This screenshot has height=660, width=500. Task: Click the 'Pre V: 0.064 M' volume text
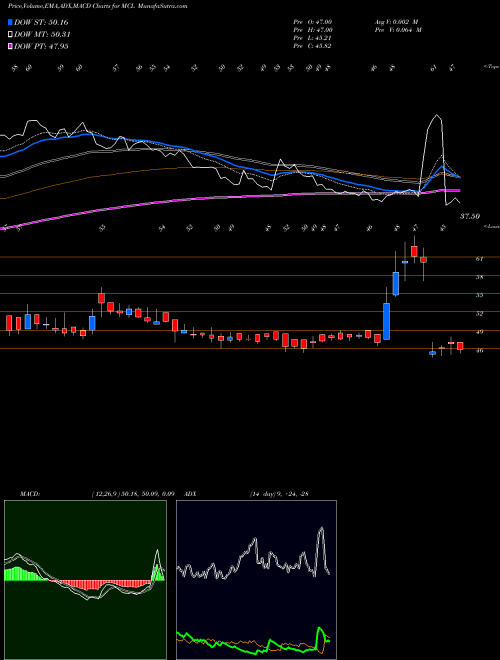click(397, 30)
